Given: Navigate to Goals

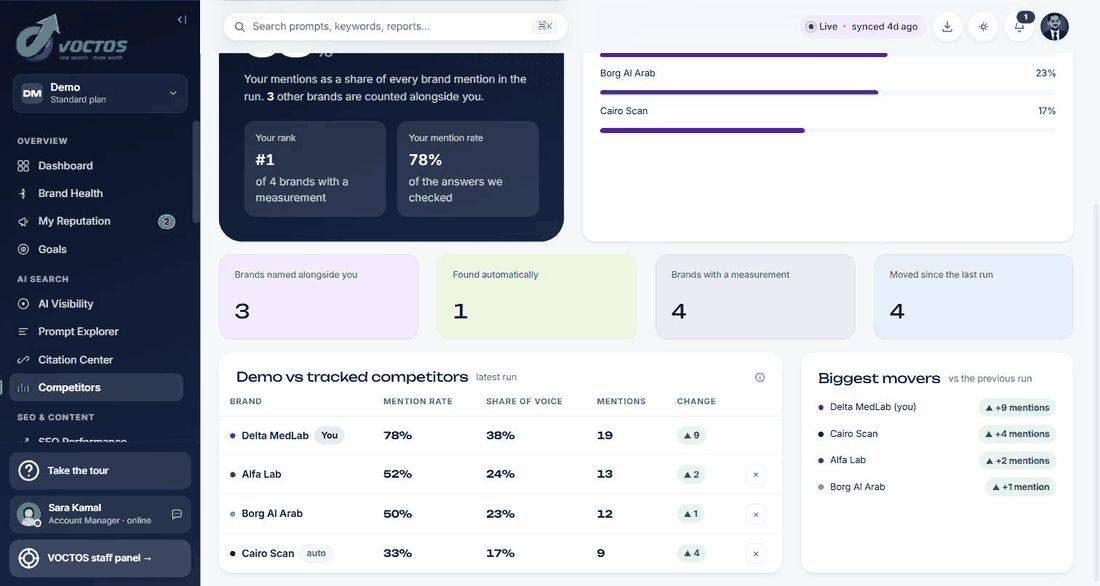Looking at the screenshot, I should click(53, 249).
